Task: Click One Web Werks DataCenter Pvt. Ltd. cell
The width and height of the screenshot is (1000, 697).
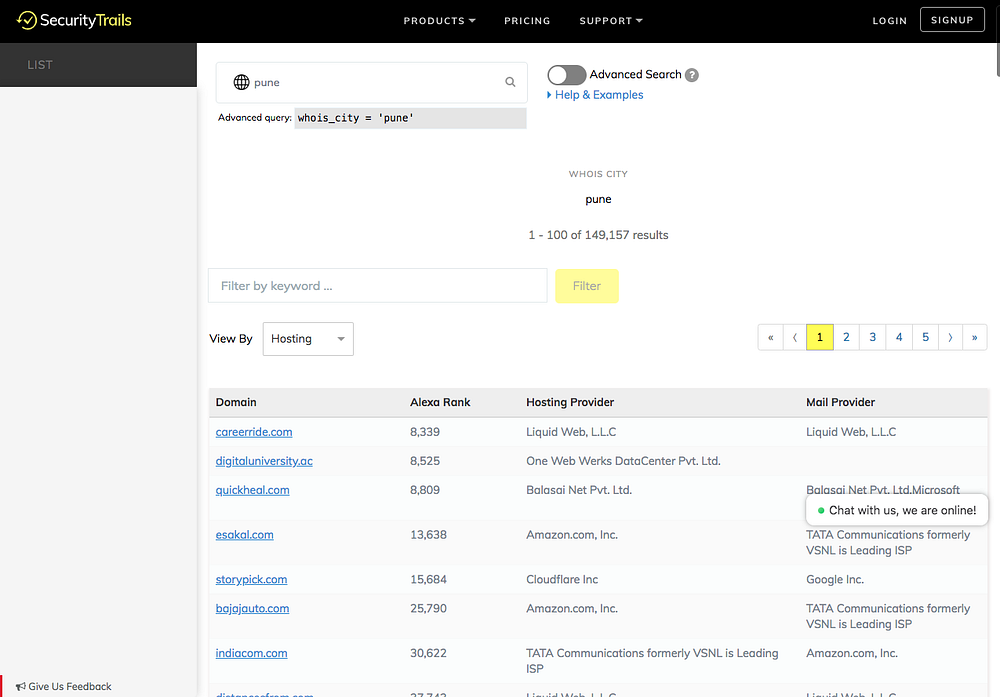Action: coord(623,461)
